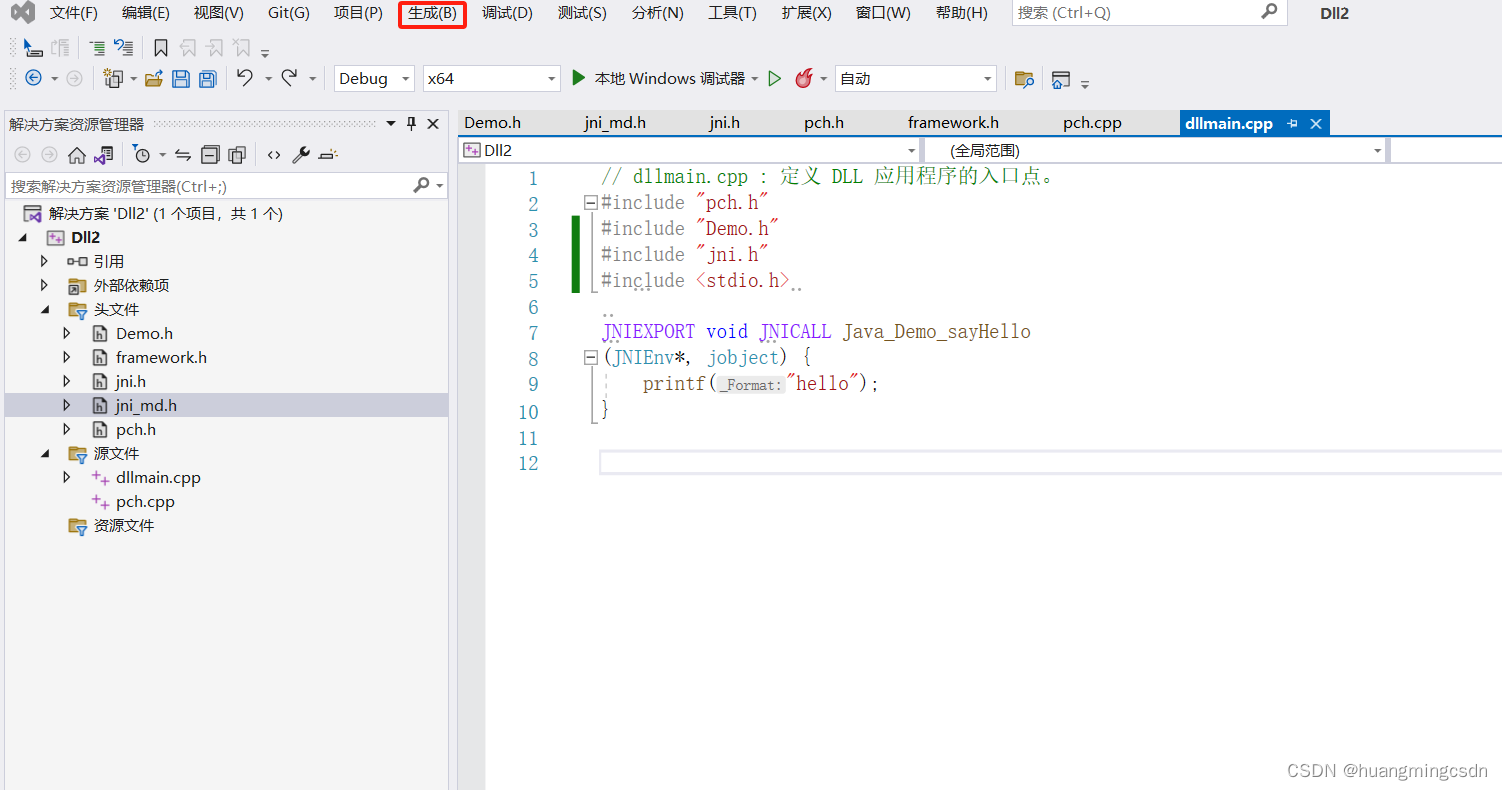Switch views with the Solution Explorer VS icon
This screenshot has width=1502, height=790.
(103, 155)
